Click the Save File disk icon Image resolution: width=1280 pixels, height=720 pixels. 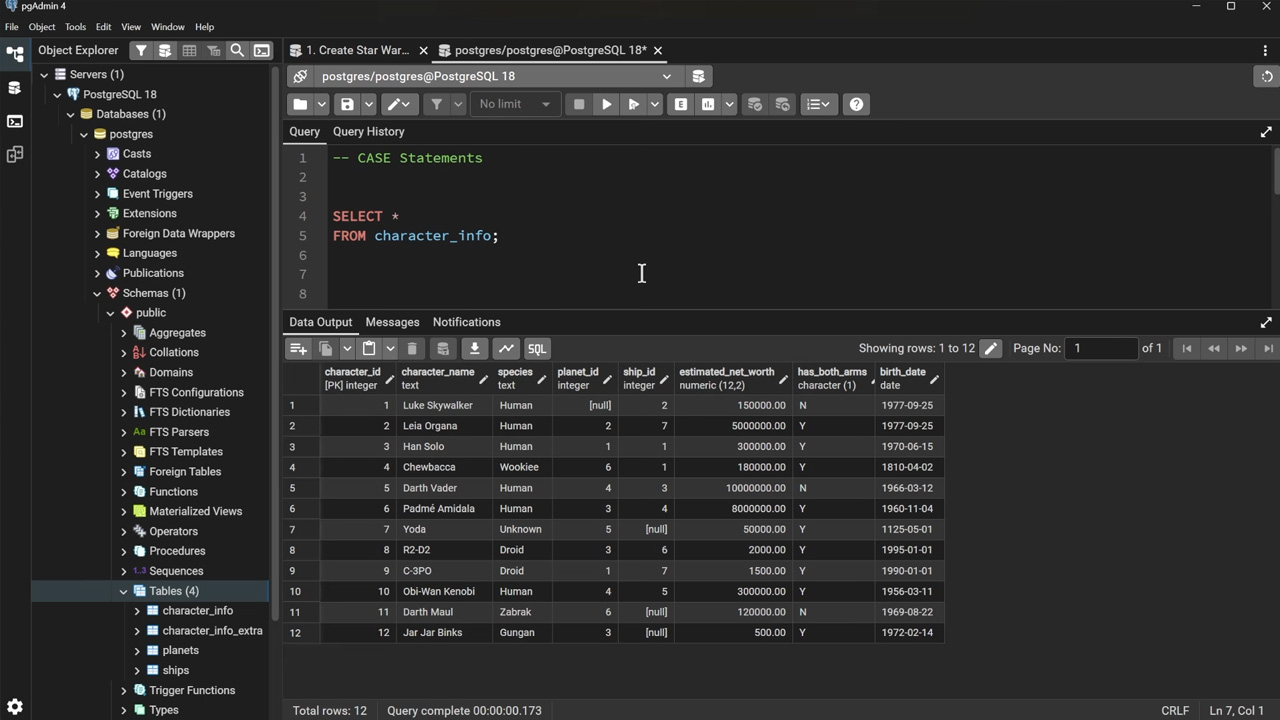[347, 104]
